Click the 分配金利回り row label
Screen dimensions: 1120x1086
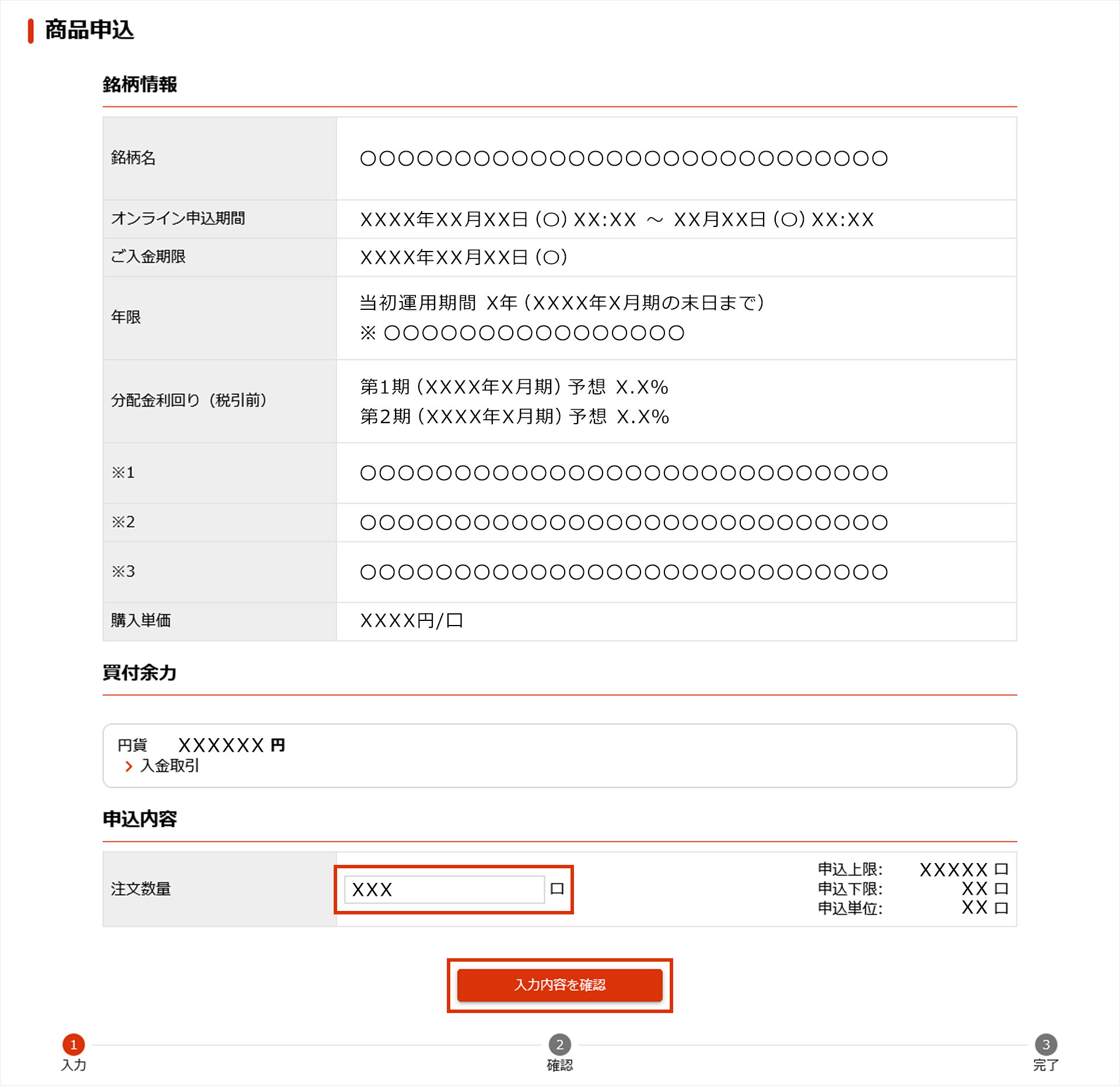(x=189, y=400)
